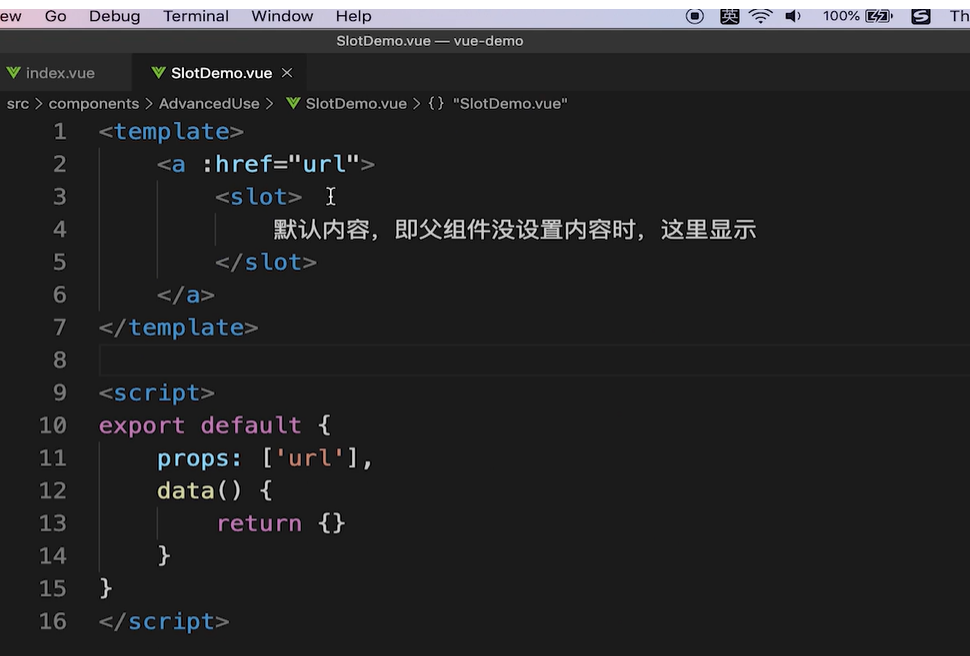Open the Help menu
This screenshot has height=656, width=970.
point(354,16)
